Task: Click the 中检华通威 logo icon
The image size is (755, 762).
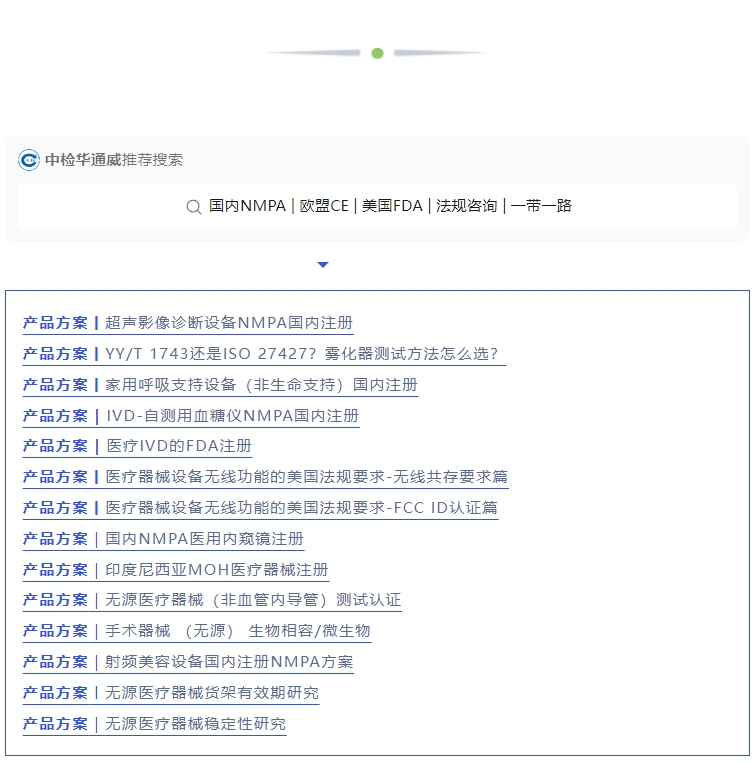Action: 29,160
